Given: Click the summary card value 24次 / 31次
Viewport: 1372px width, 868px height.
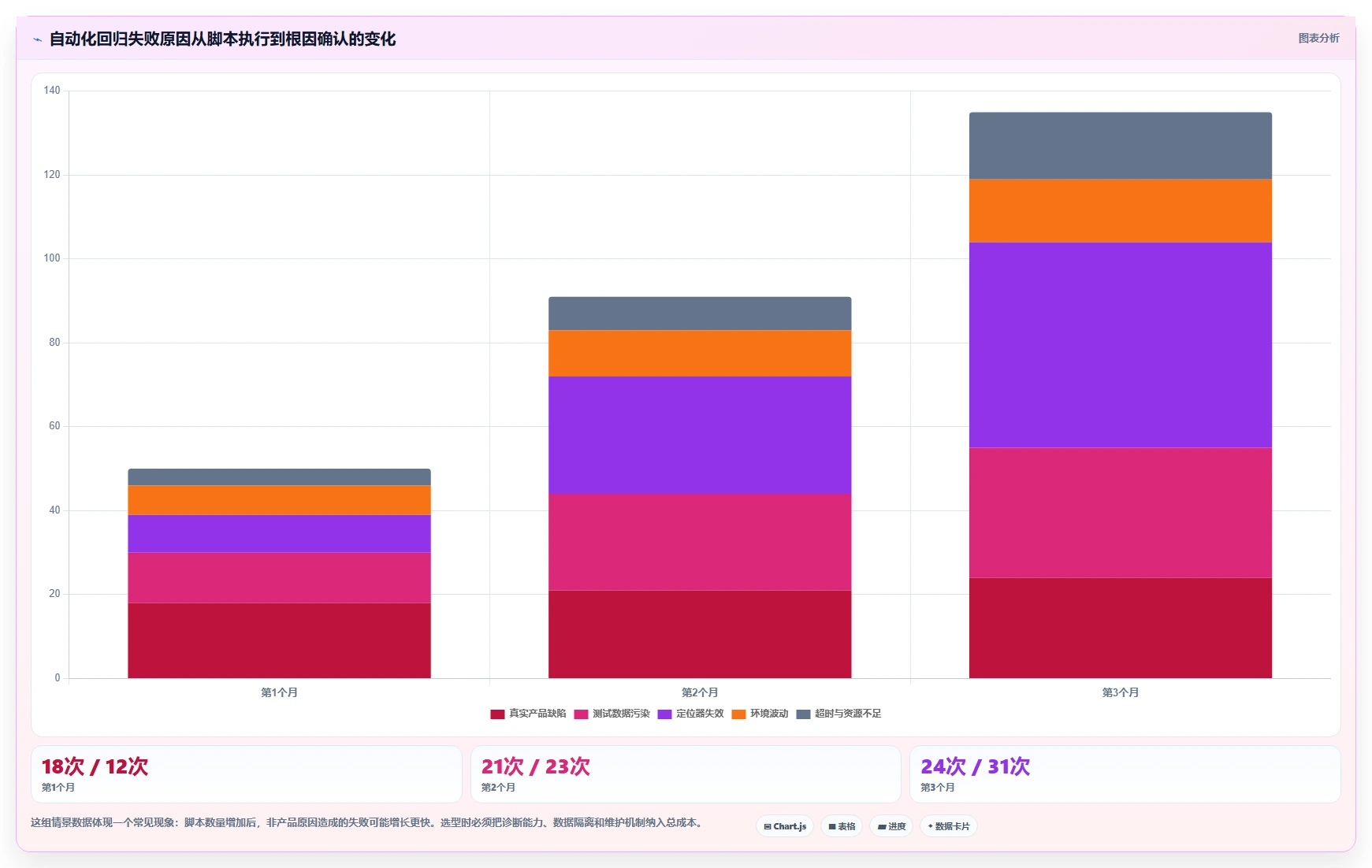Looking at the screenshot, I should pyautogui.click(x=976, y=766).
